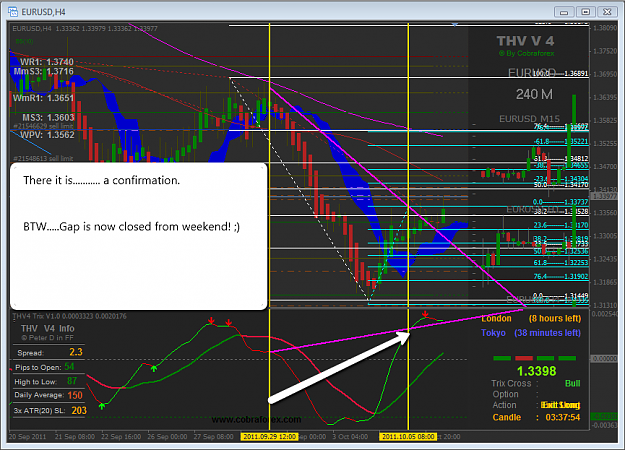625x450 pixels.
Task: Select the 'WR1: 1.3740' level label
Action: pyautogui.click(x=47, y=62)
